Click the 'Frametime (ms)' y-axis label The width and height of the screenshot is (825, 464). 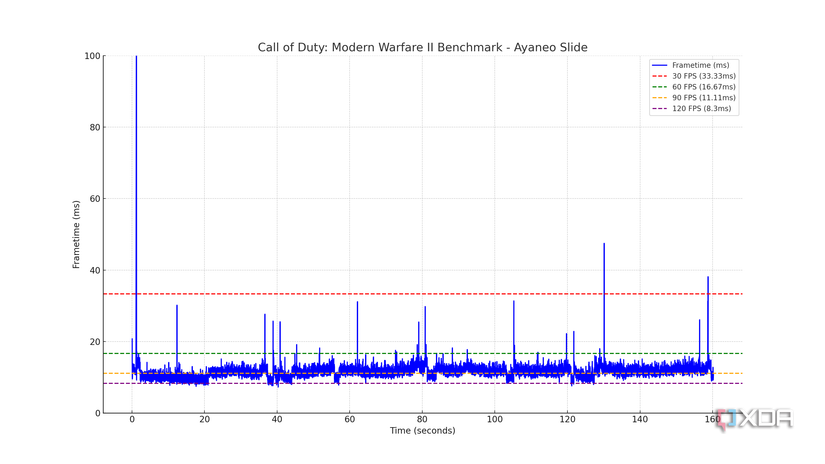click(x=76, y=235)
